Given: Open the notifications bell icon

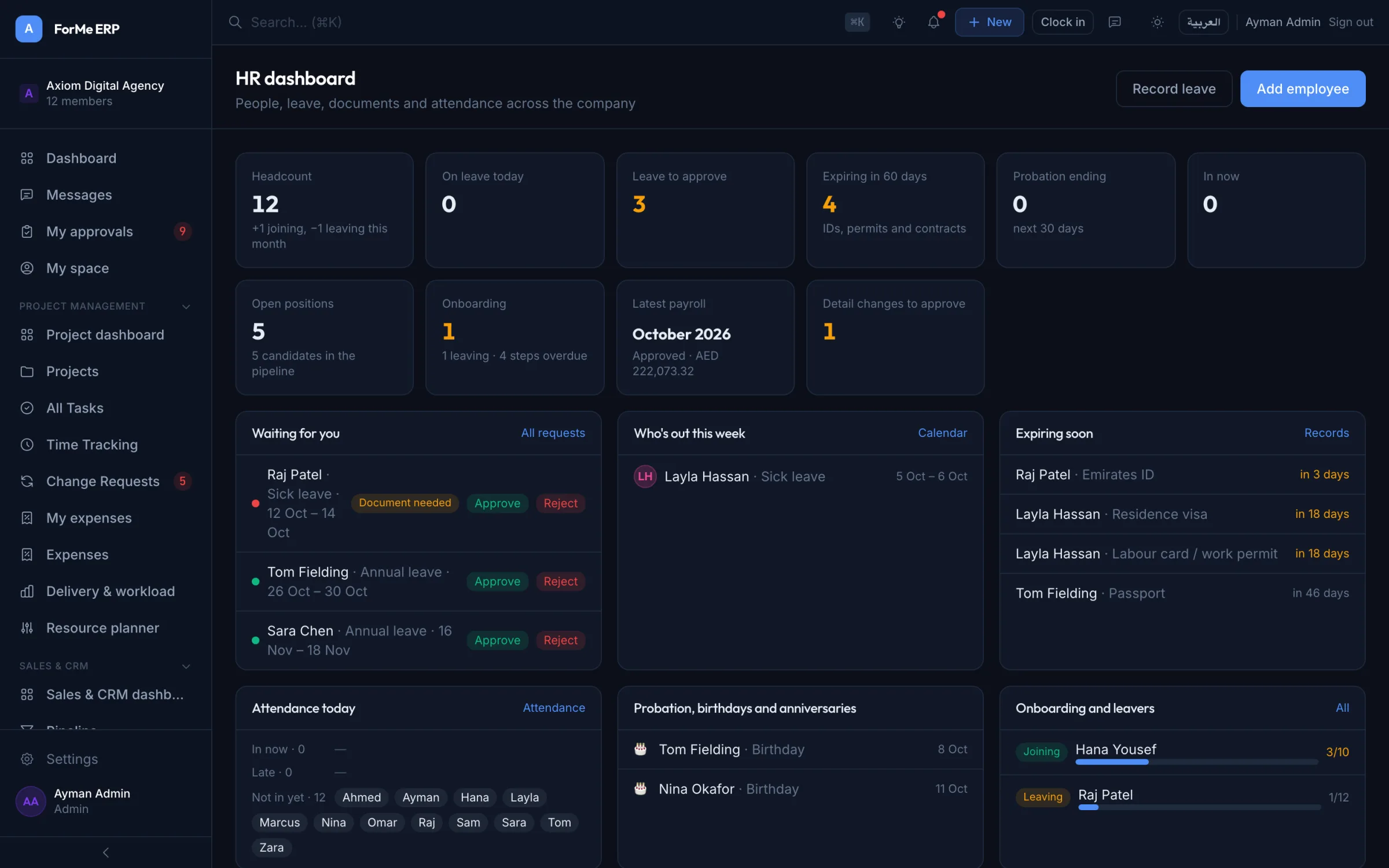Looking at the screenshot, I should click(934, 22).
